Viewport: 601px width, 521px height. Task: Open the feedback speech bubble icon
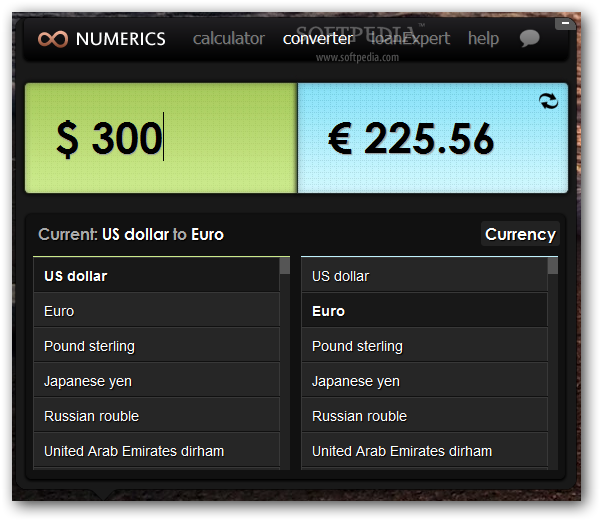click(x=529, y=38)
